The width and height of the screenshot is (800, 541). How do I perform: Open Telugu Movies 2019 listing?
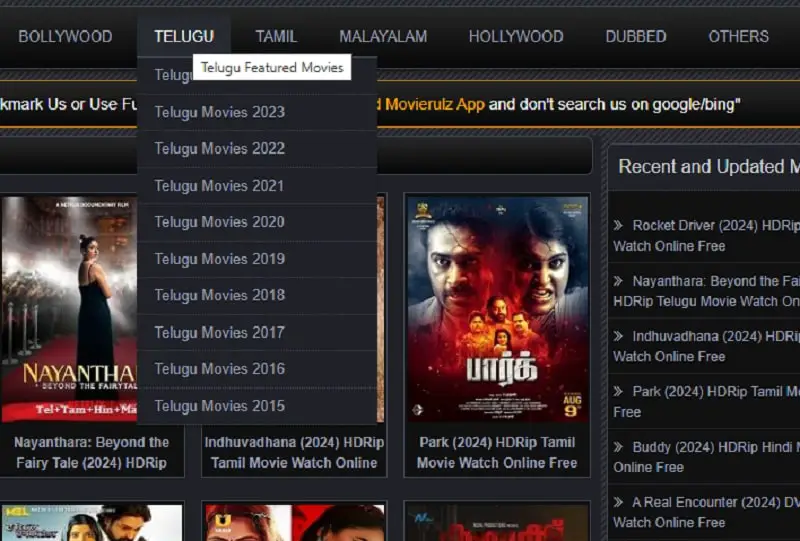click(x=219, y=259)
